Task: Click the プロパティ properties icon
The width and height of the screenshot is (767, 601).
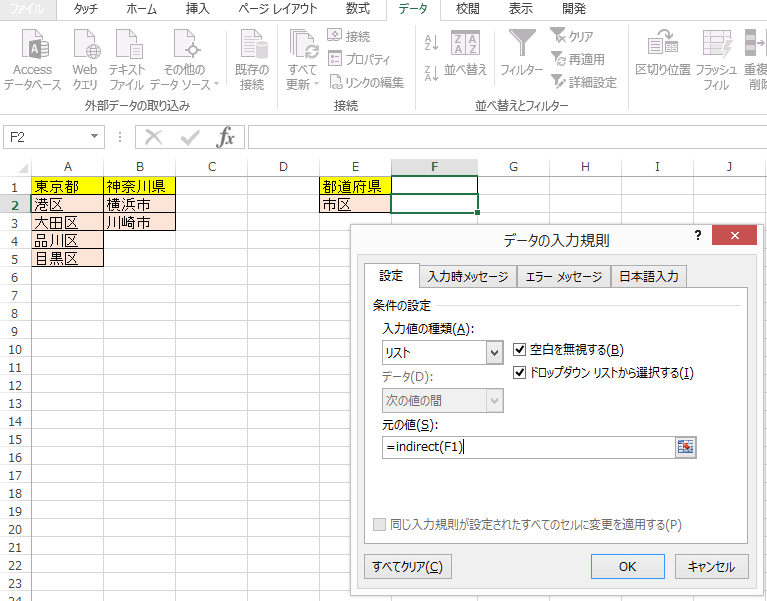Action: pos(335,59)
